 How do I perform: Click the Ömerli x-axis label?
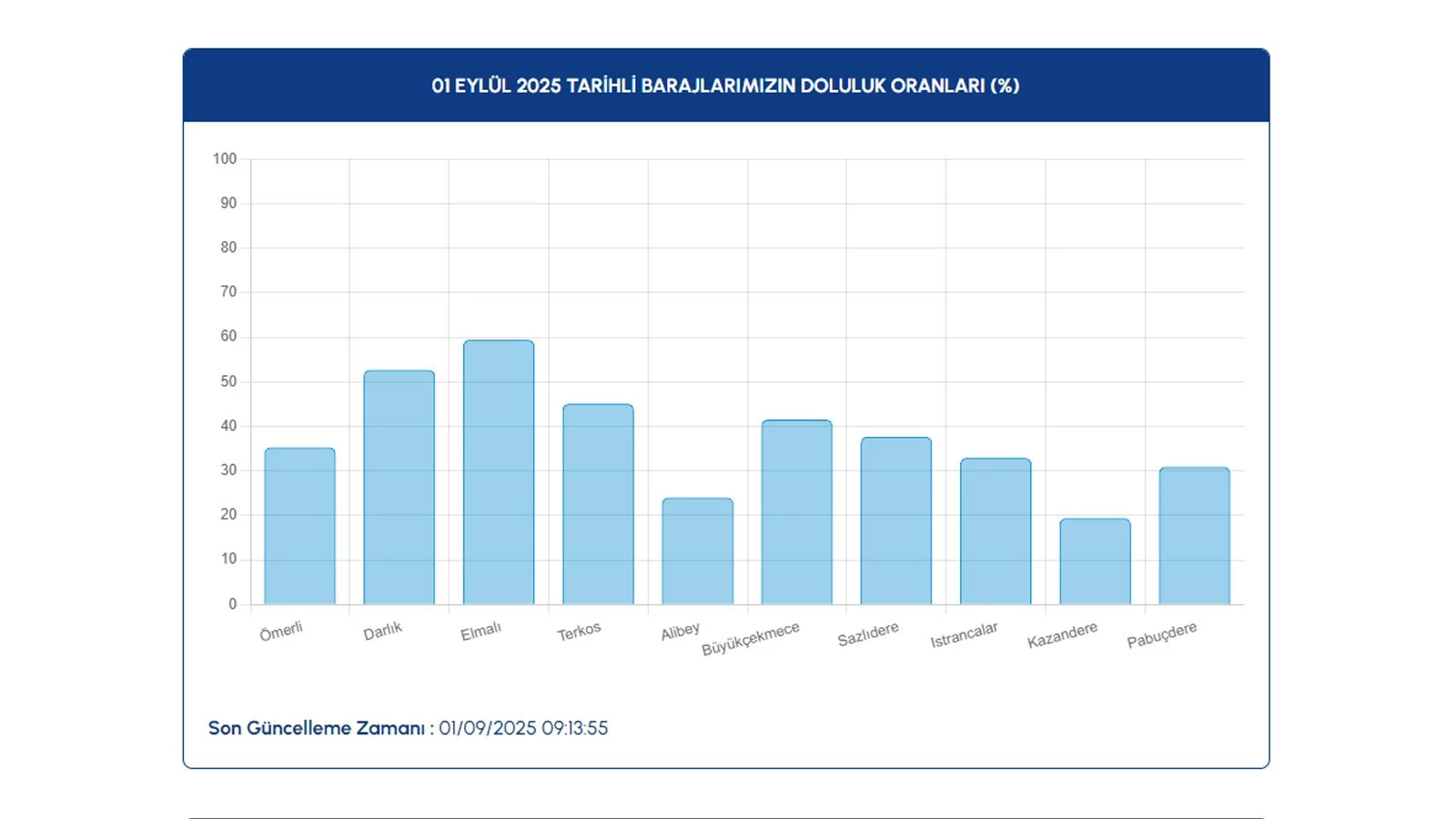pos(280,632)
